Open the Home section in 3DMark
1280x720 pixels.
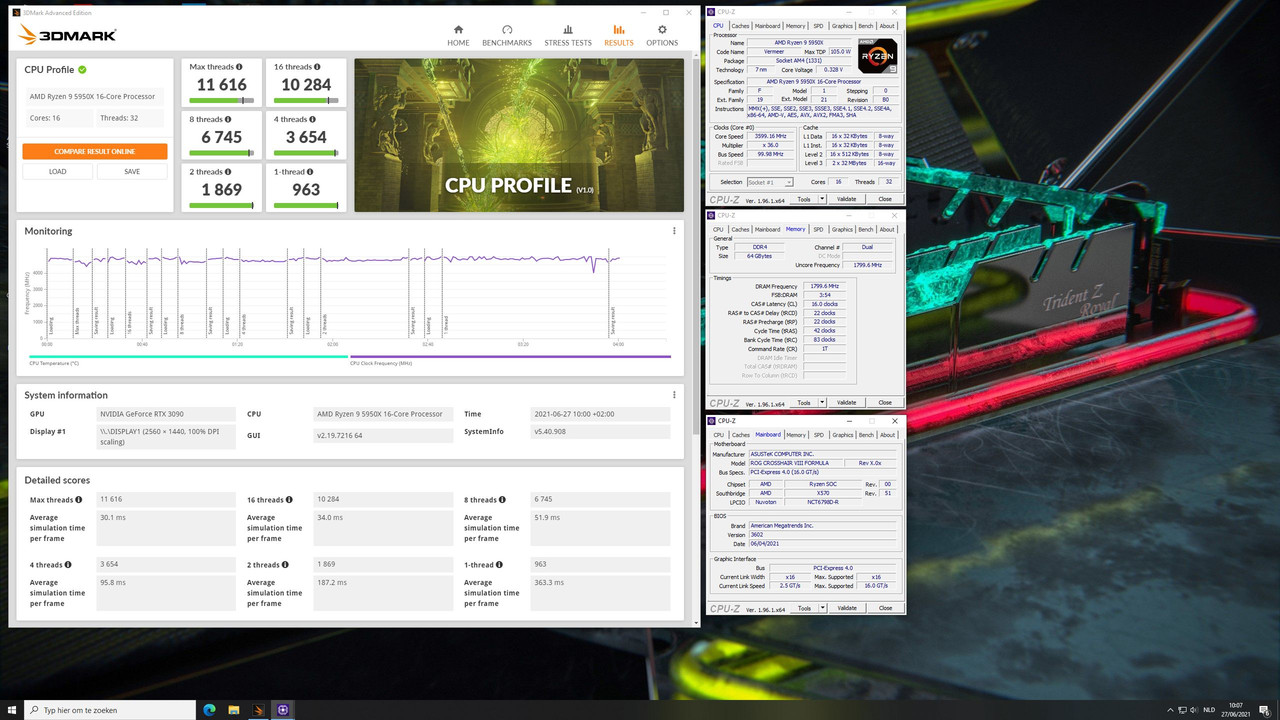[x=458, y=36]
